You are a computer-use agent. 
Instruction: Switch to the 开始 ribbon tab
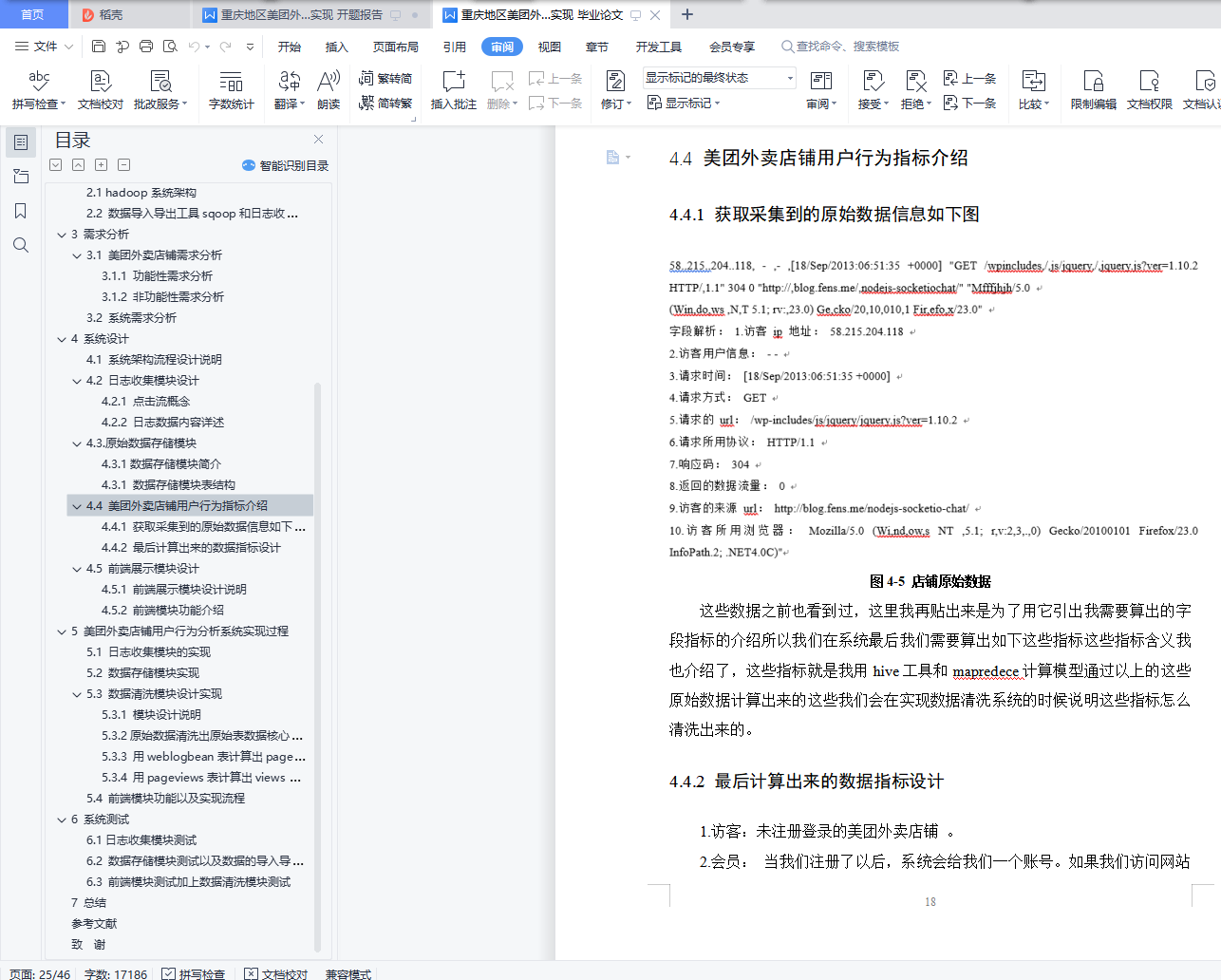[x=289, y=47]
